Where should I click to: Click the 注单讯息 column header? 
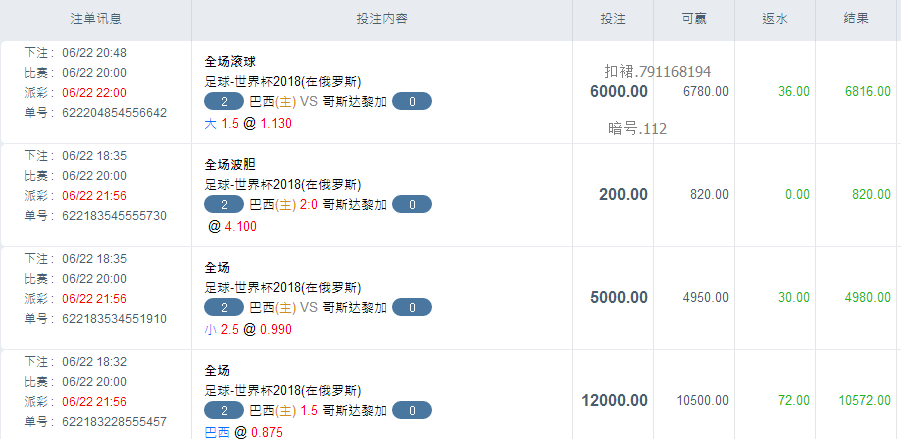coord(96,19)
